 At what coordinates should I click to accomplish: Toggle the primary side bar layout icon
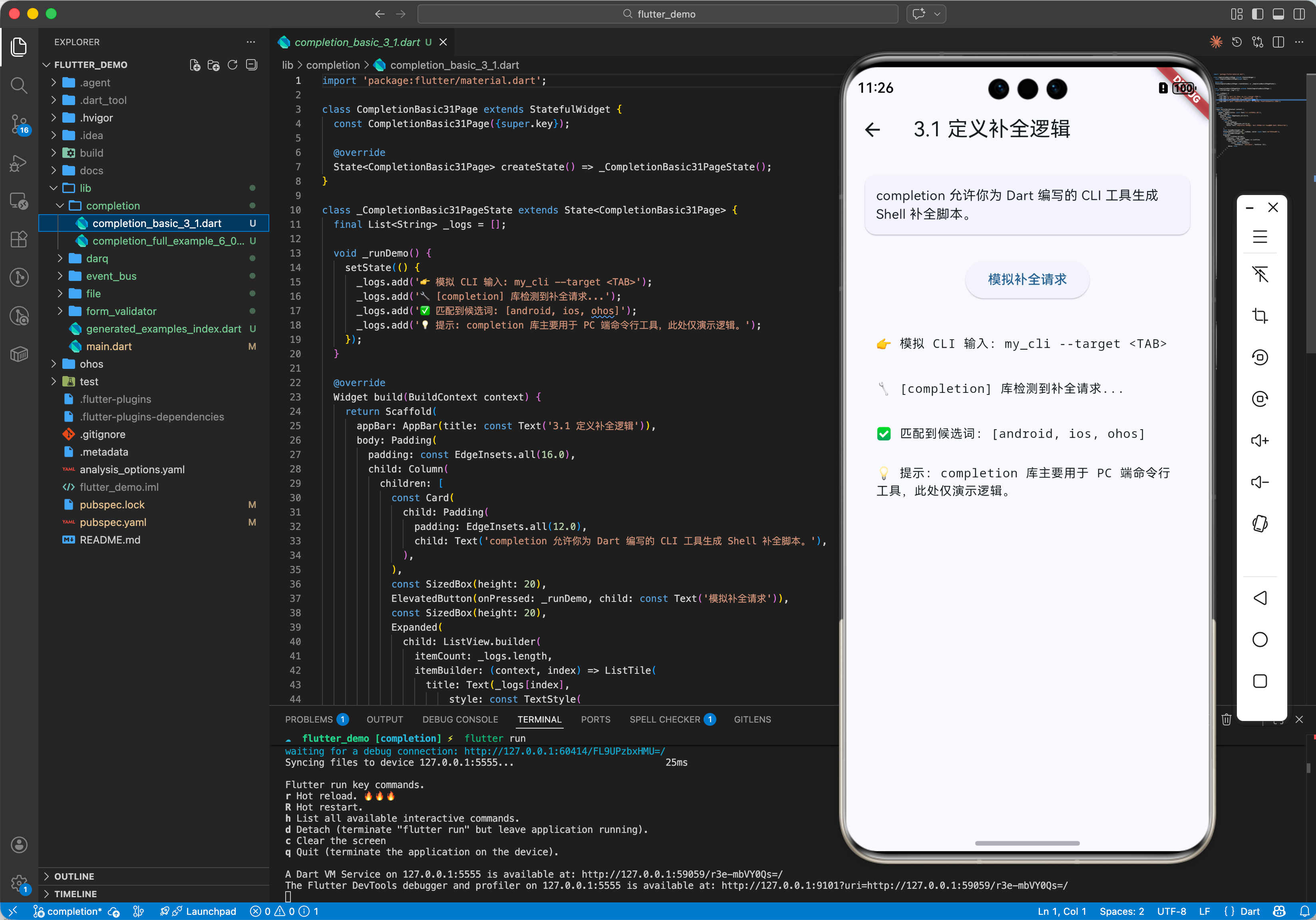click(x=1257, y=14)
